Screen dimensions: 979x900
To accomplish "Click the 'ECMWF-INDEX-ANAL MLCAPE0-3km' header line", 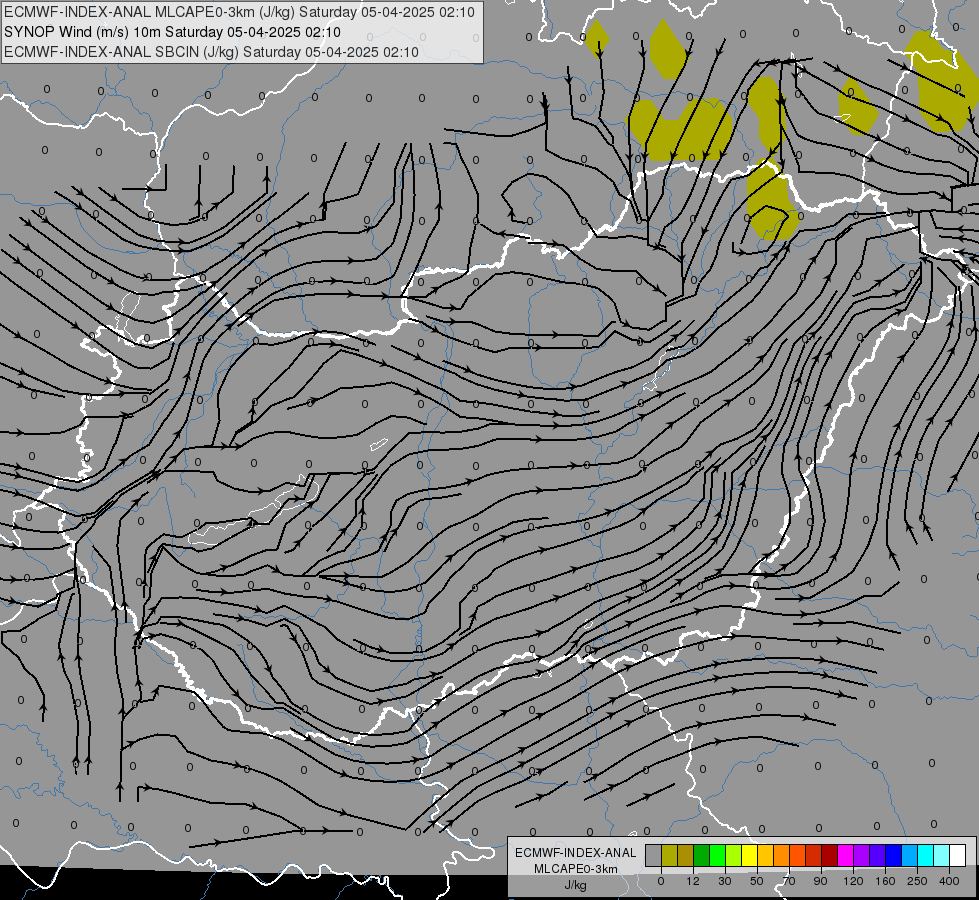I will pos(239,12).
